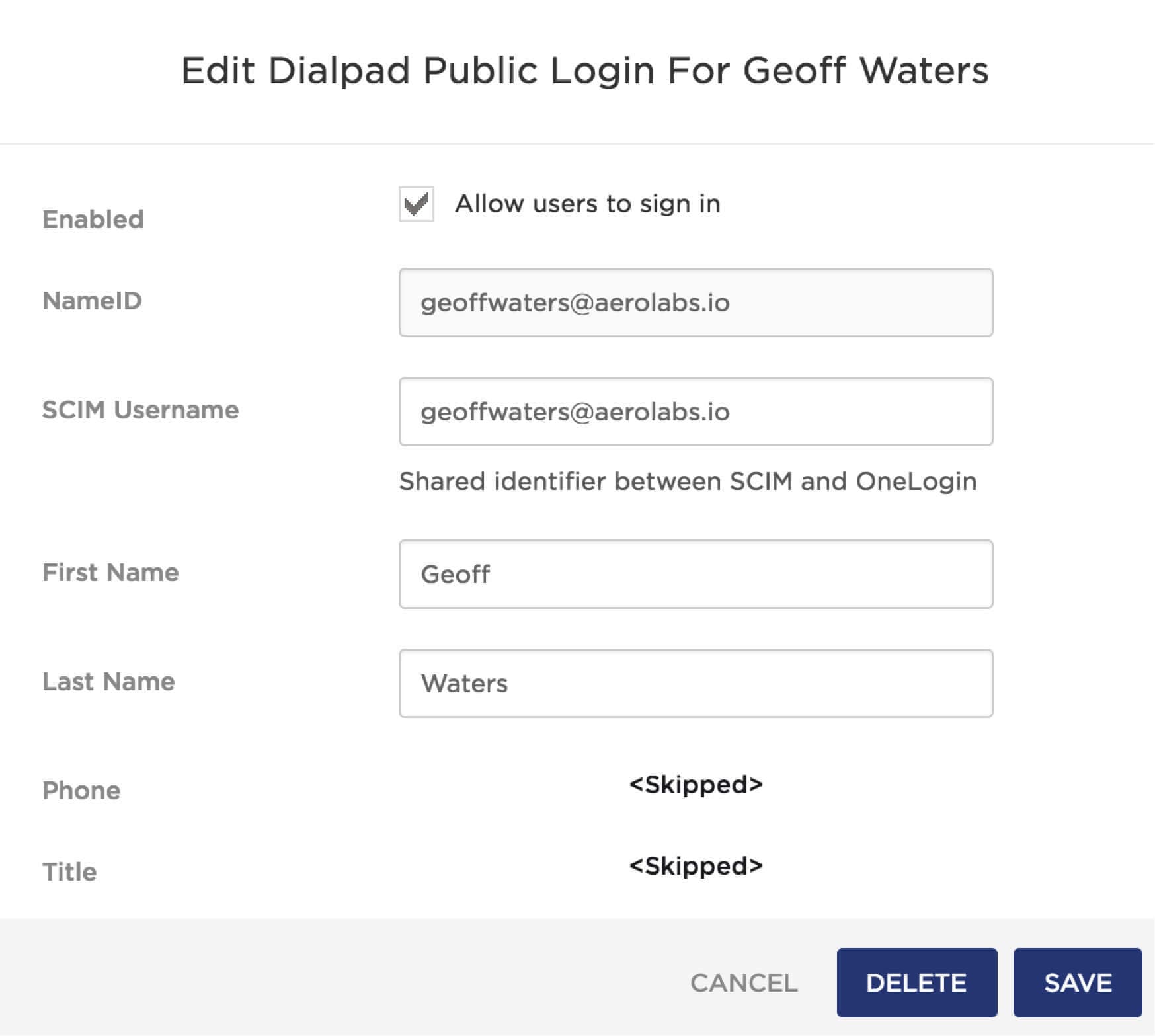Image resolution: width=1155 pixels, height=1036 pixels.
Task: Click the Skipped value next to Title
Action: pyautogui.click(x=696, y=866)
